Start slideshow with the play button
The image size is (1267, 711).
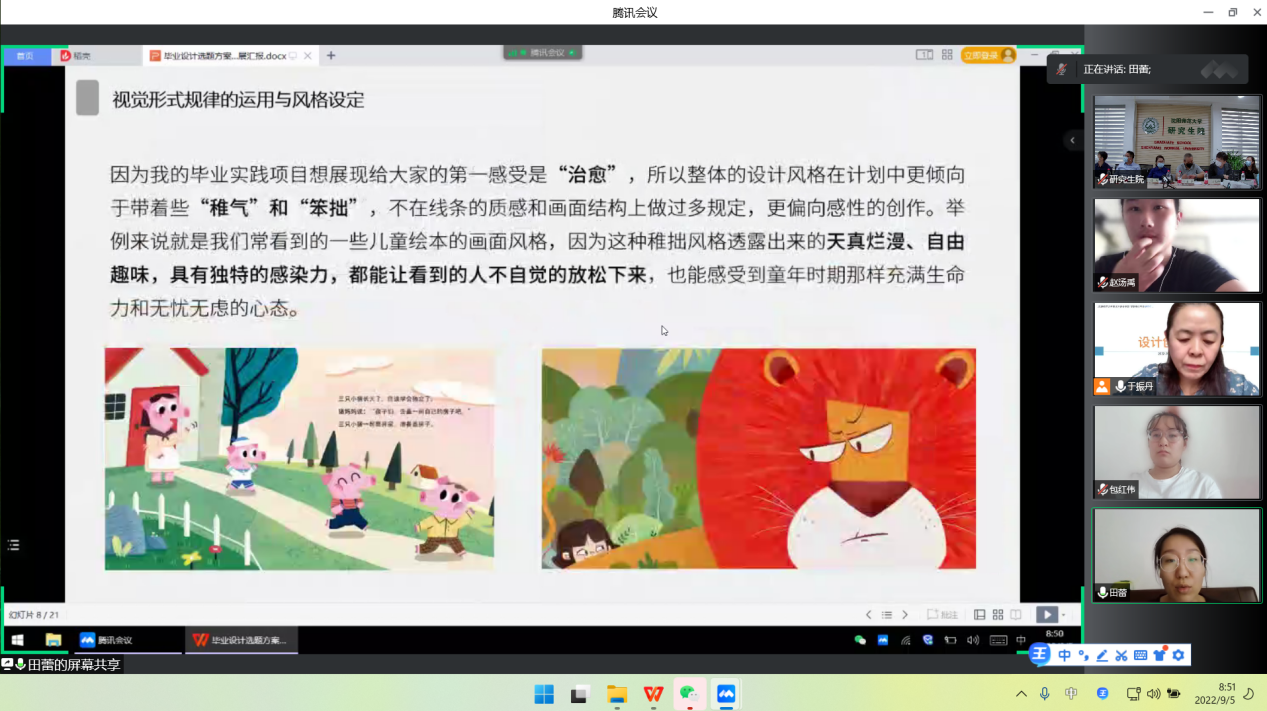1046,615
